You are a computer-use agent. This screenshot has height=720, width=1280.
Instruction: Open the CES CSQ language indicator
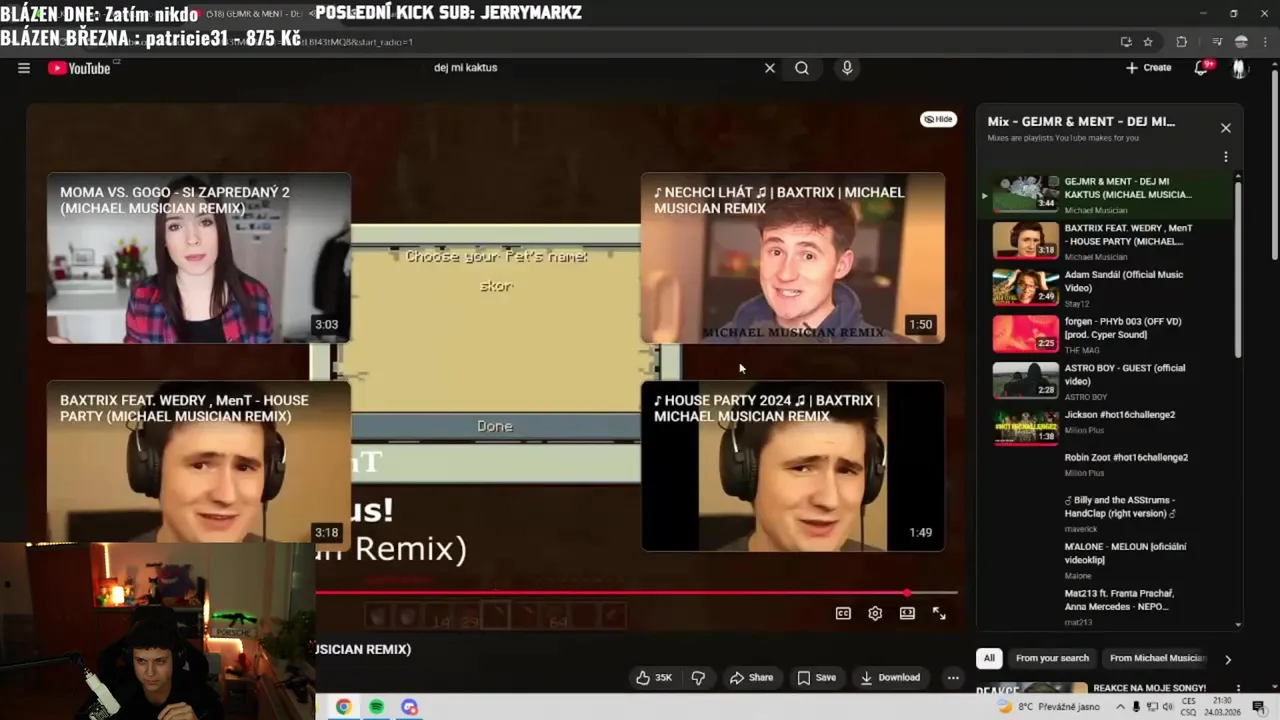pyautogui.click(x=1189, y=707)
